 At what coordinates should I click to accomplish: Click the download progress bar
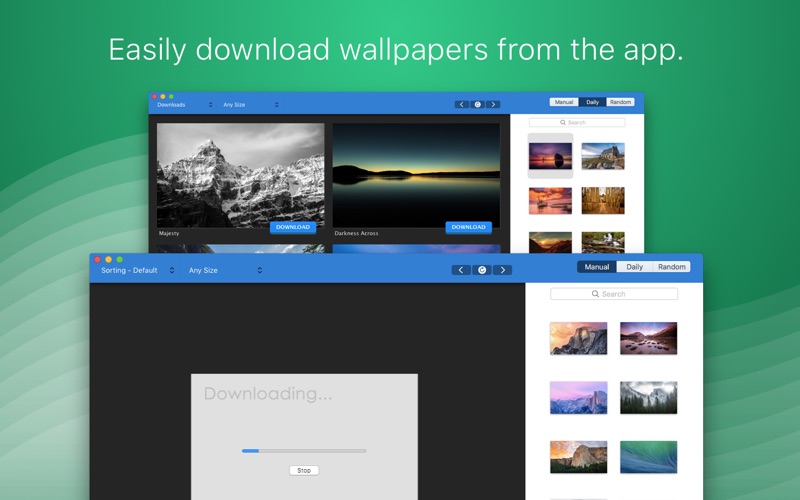pos(304,451)
